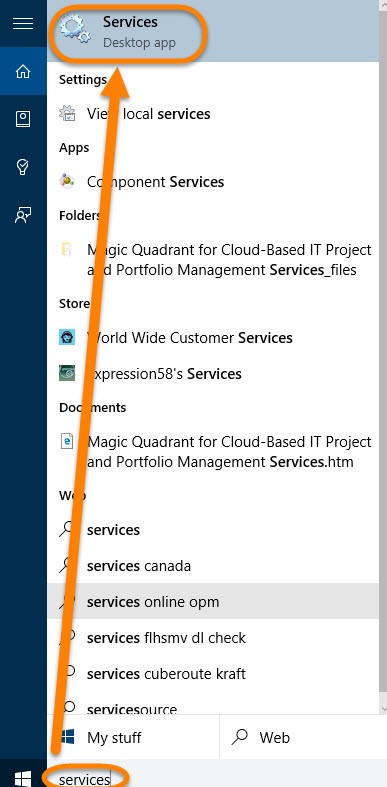Open Magic Quadrant Services.htm document
This screenshot has width=387, height=787.
213,452
